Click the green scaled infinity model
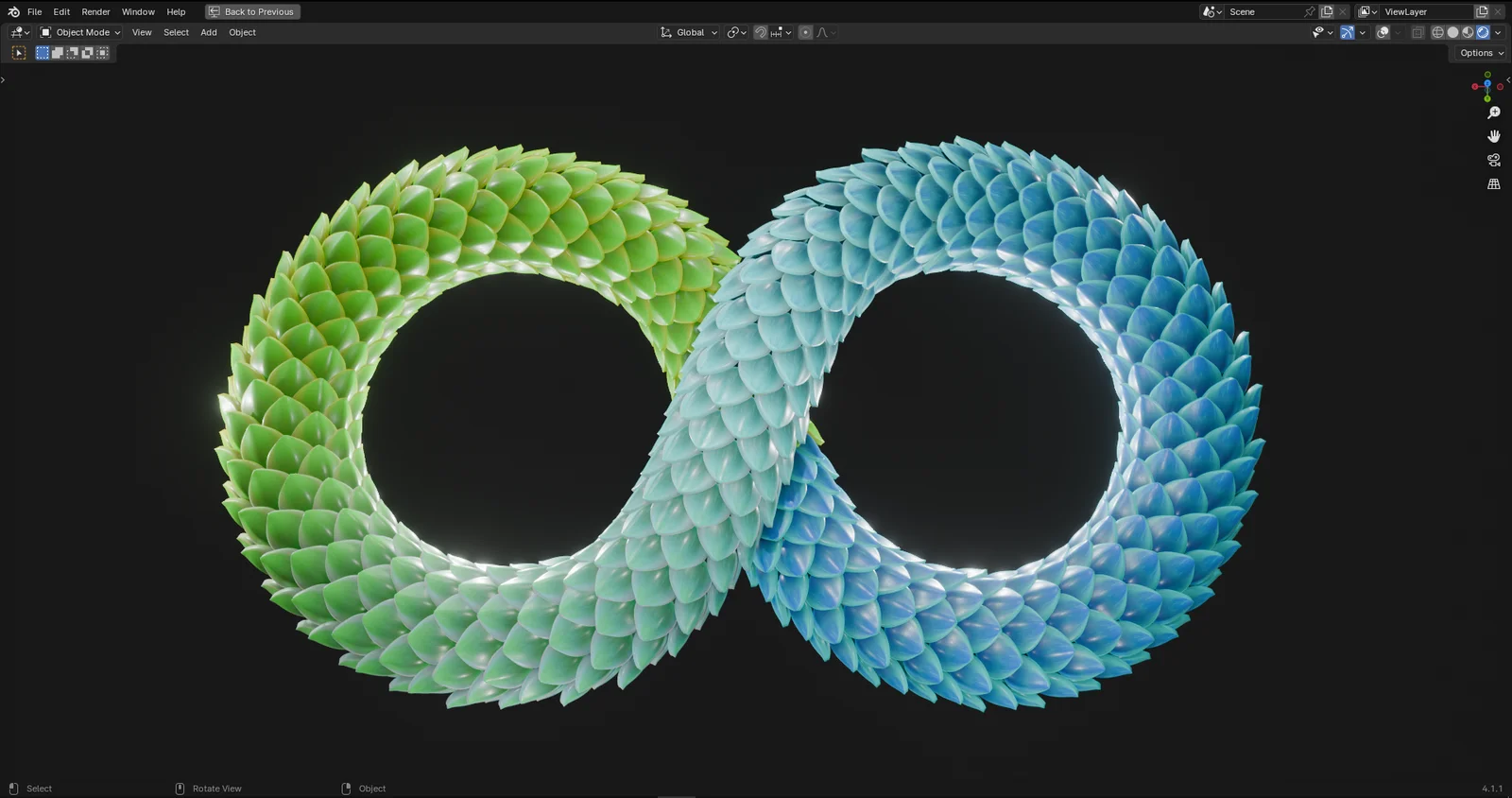Viewport: 1512px width, 798px height. (x=742, y=424)
